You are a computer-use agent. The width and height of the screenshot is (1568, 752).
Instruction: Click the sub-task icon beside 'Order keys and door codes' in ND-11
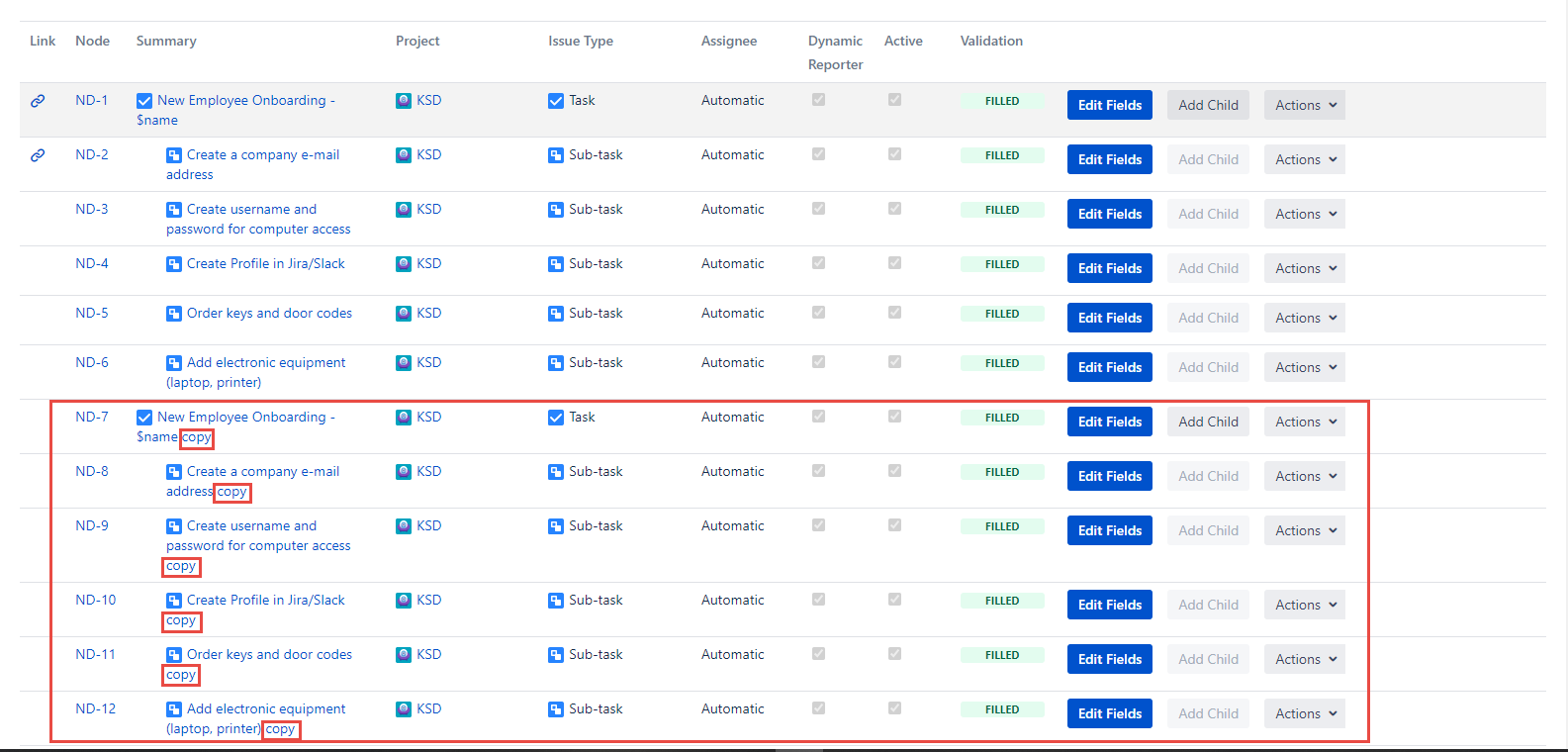pos(174,655)
